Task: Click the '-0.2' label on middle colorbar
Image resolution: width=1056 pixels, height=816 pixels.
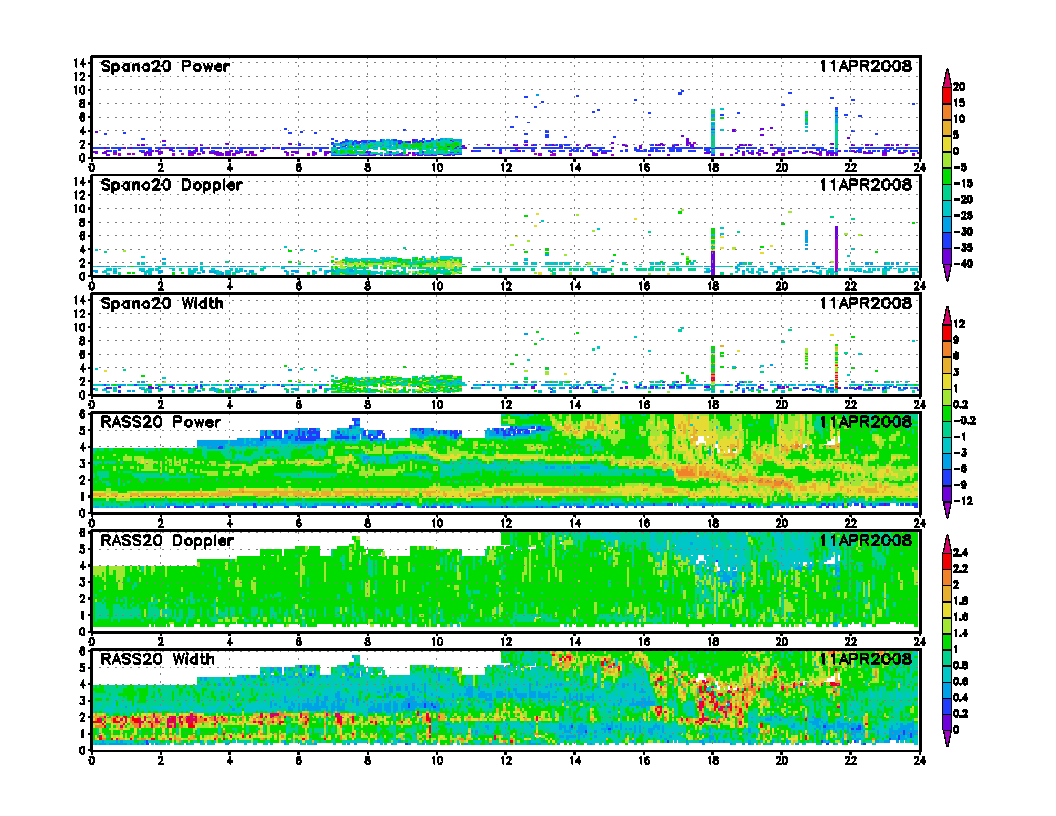Action: 964,421
